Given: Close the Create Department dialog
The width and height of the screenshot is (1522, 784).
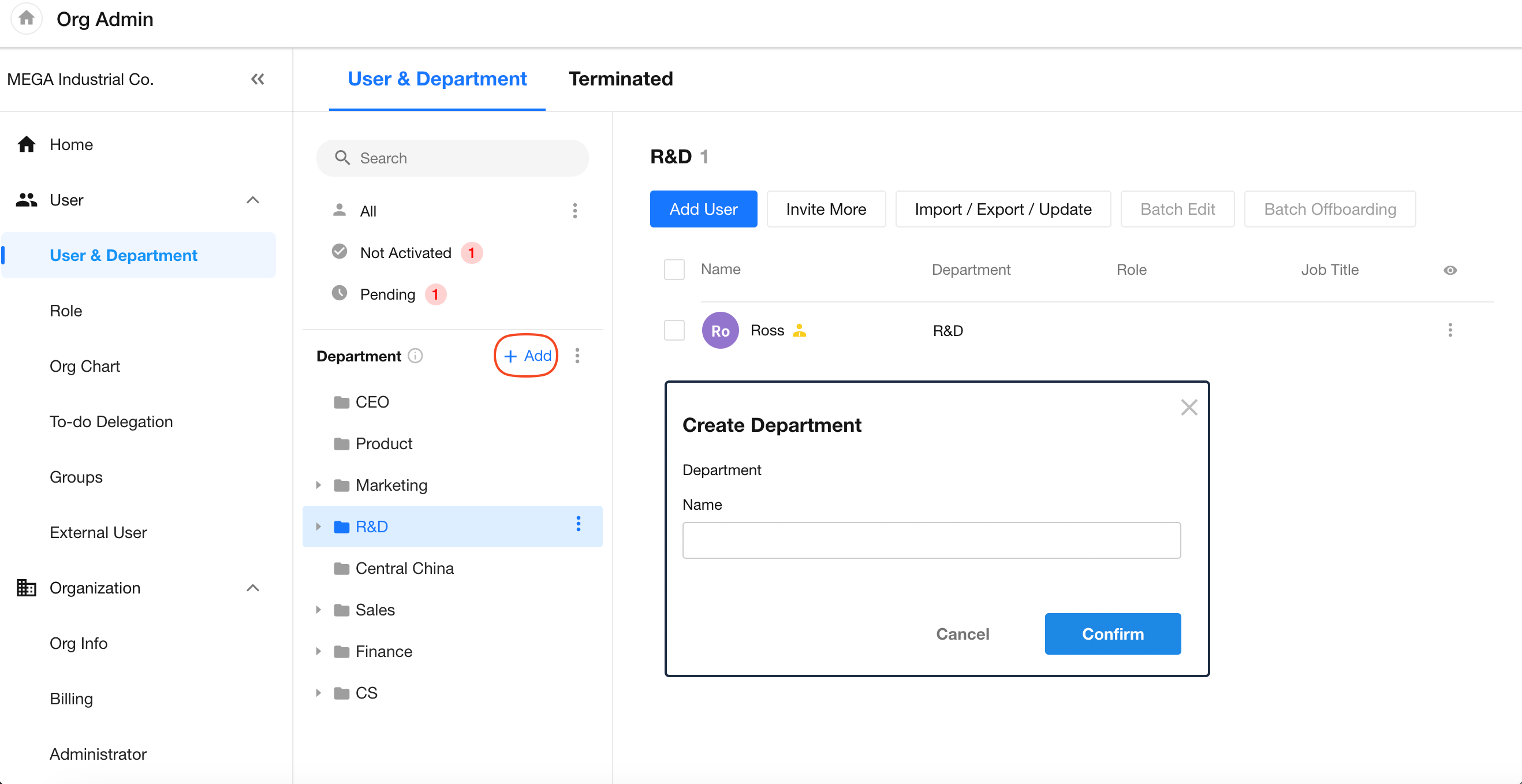Looking at the screenshot, I should tap(1189, 407).
